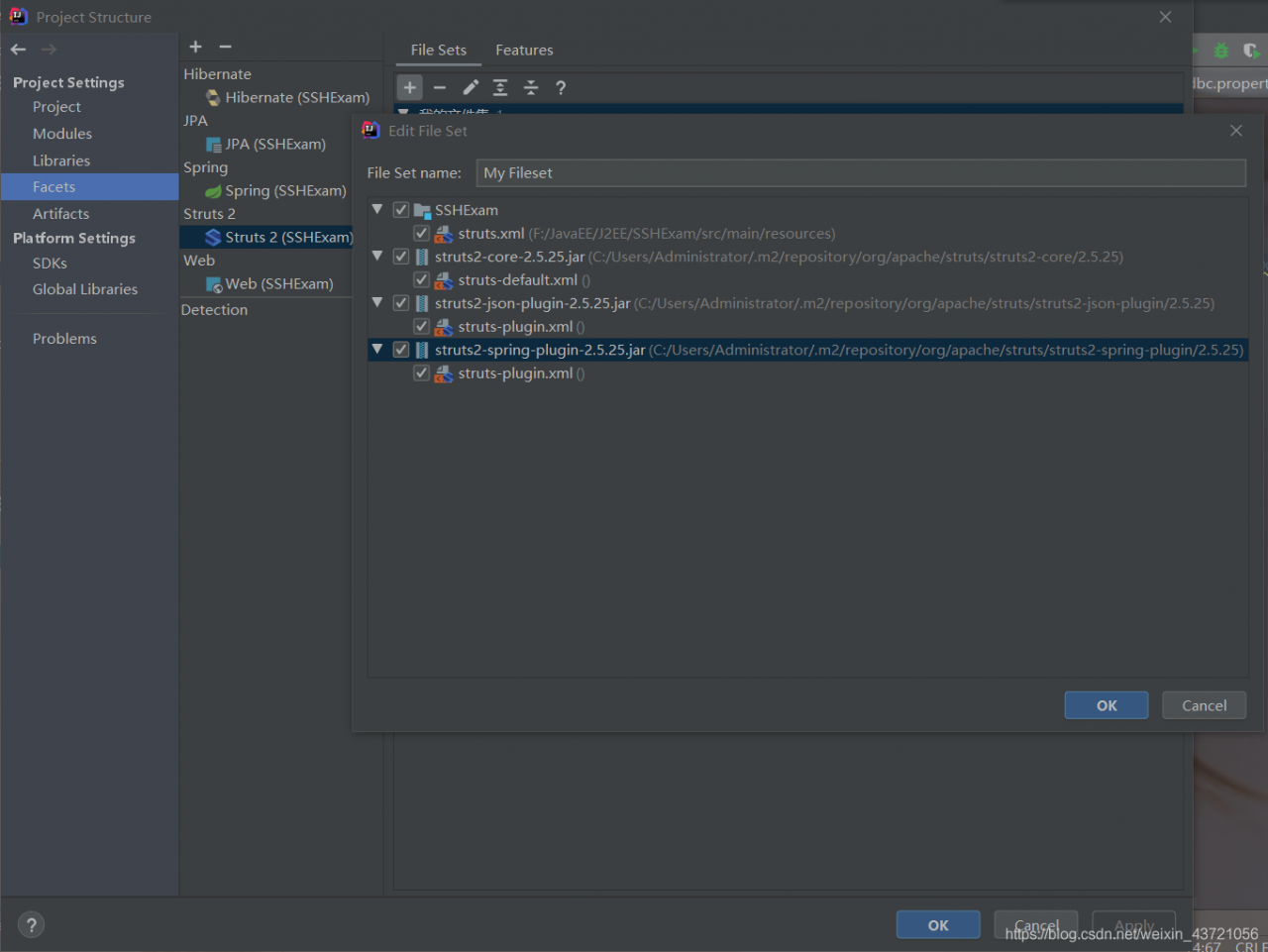Remove file set using toolbar minus
1268x952 pixels.
[440, 87]
